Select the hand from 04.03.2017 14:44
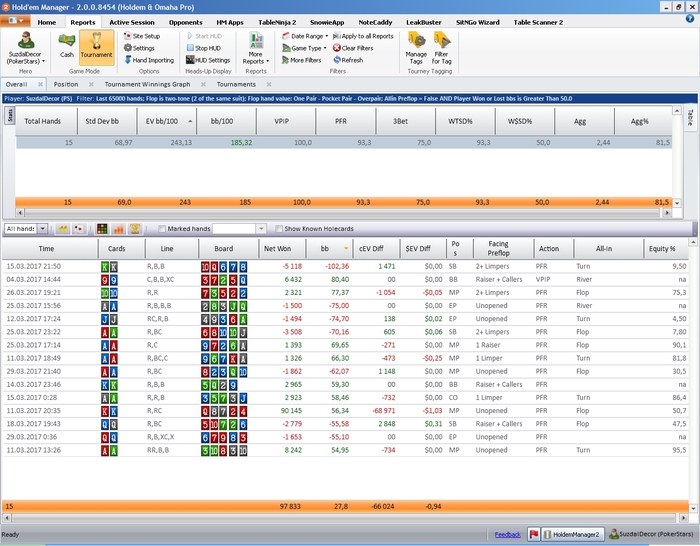Viewport: 700px width, 546px height. point(345,279)
